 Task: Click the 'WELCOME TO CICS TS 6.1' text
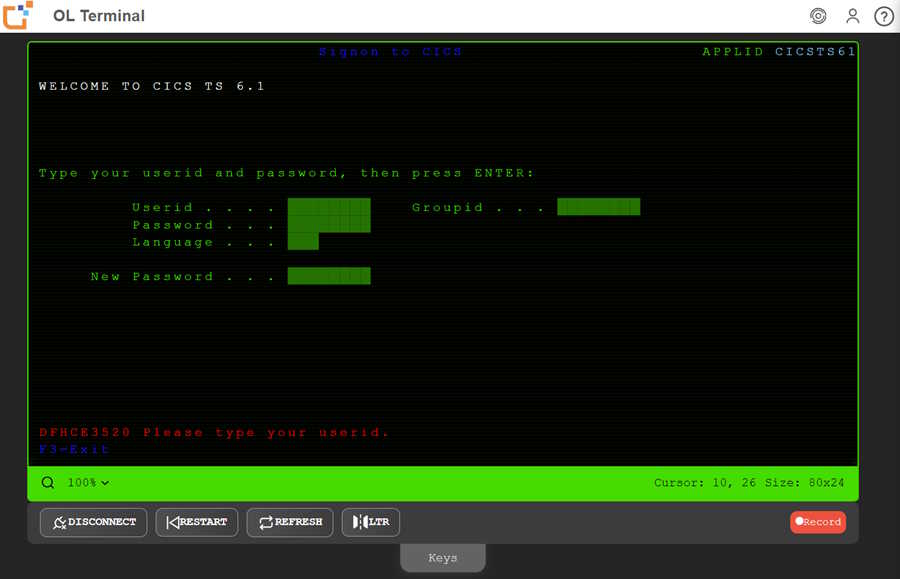point(152,86)
